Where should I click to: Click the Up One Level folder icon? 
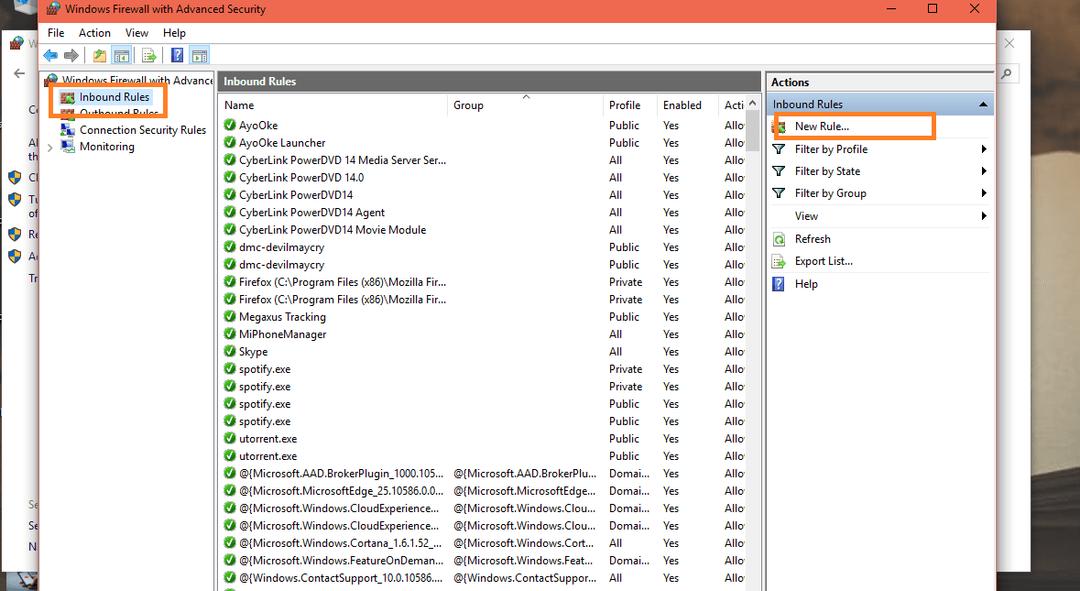click(x=100, y=55)
